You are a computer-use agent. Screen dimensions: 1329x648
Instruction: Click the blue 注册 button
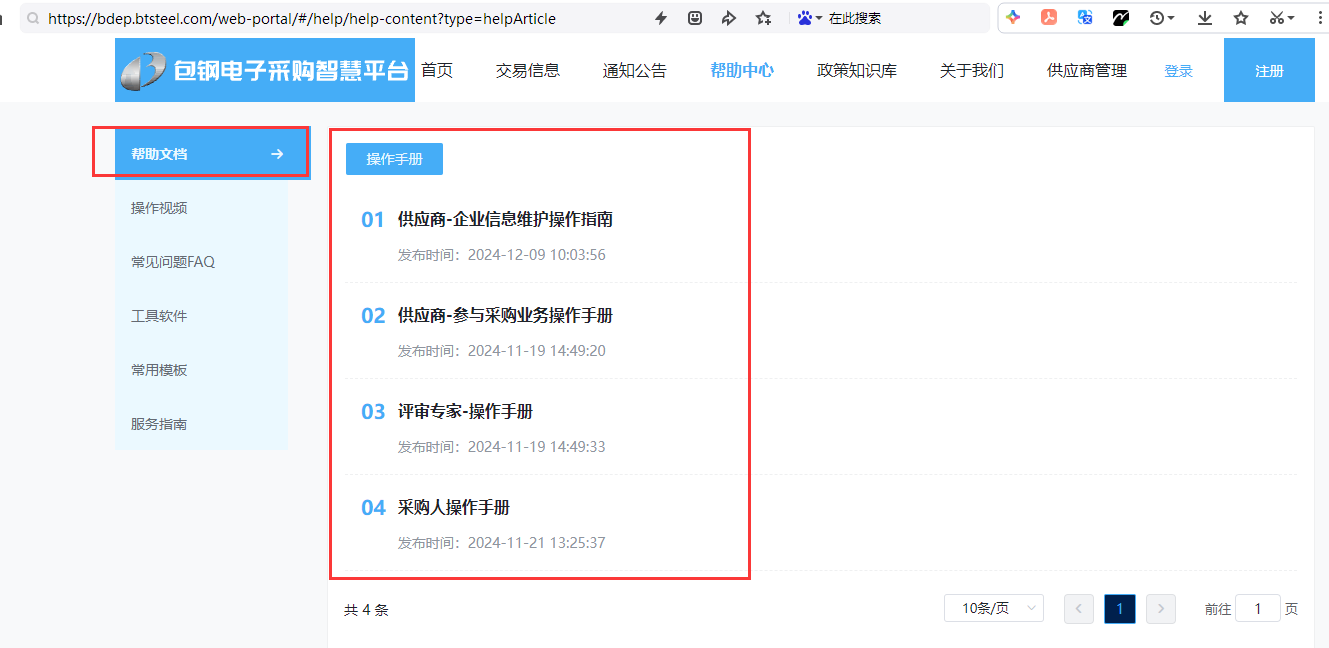click(1269, 70)
